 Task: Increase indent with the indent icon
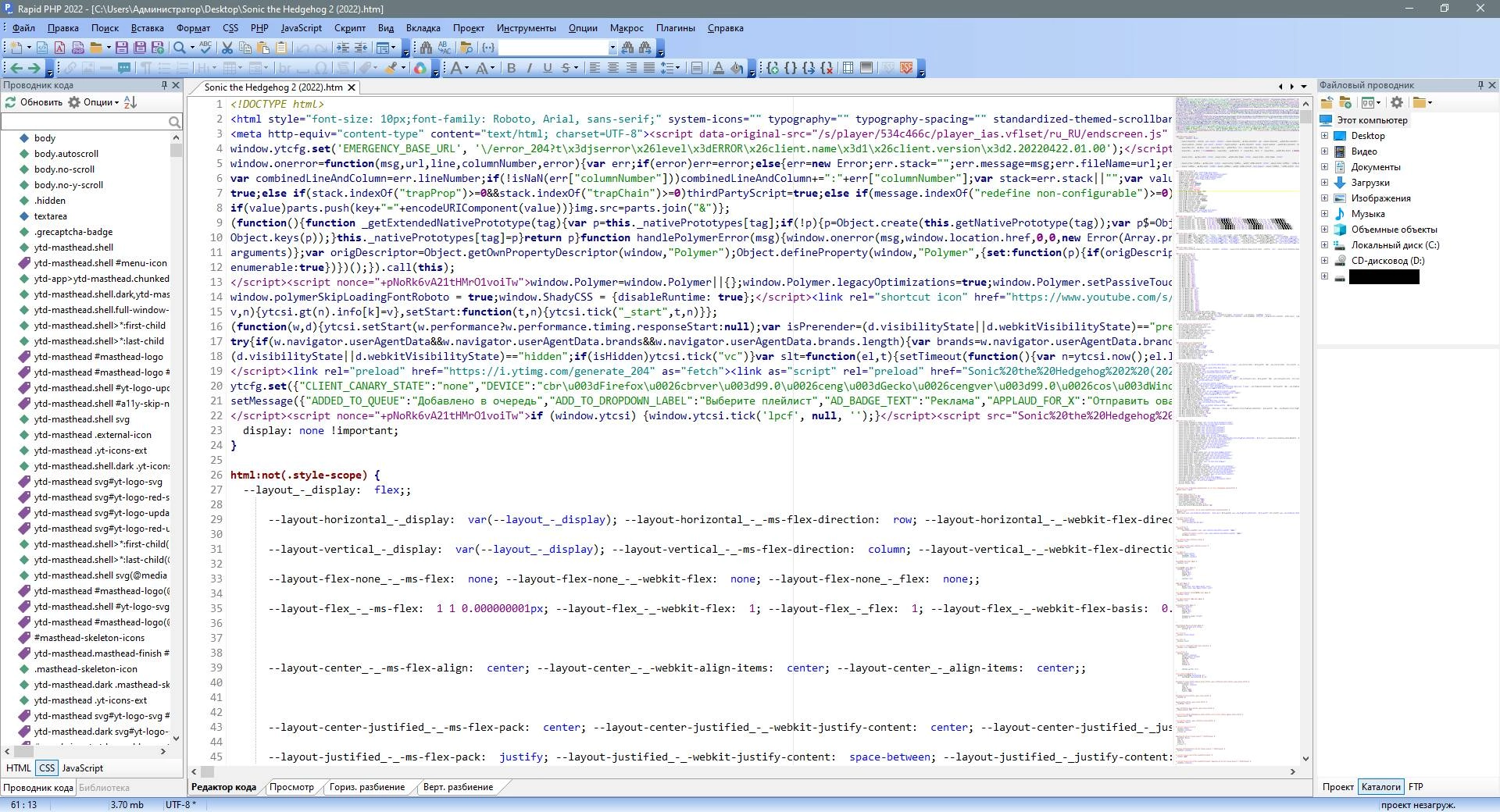(x=342, y=48)
